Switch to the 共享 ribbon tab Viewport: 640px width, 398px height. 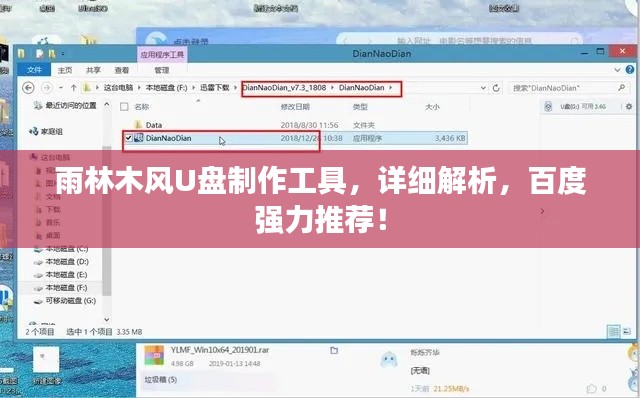point(93,70)
